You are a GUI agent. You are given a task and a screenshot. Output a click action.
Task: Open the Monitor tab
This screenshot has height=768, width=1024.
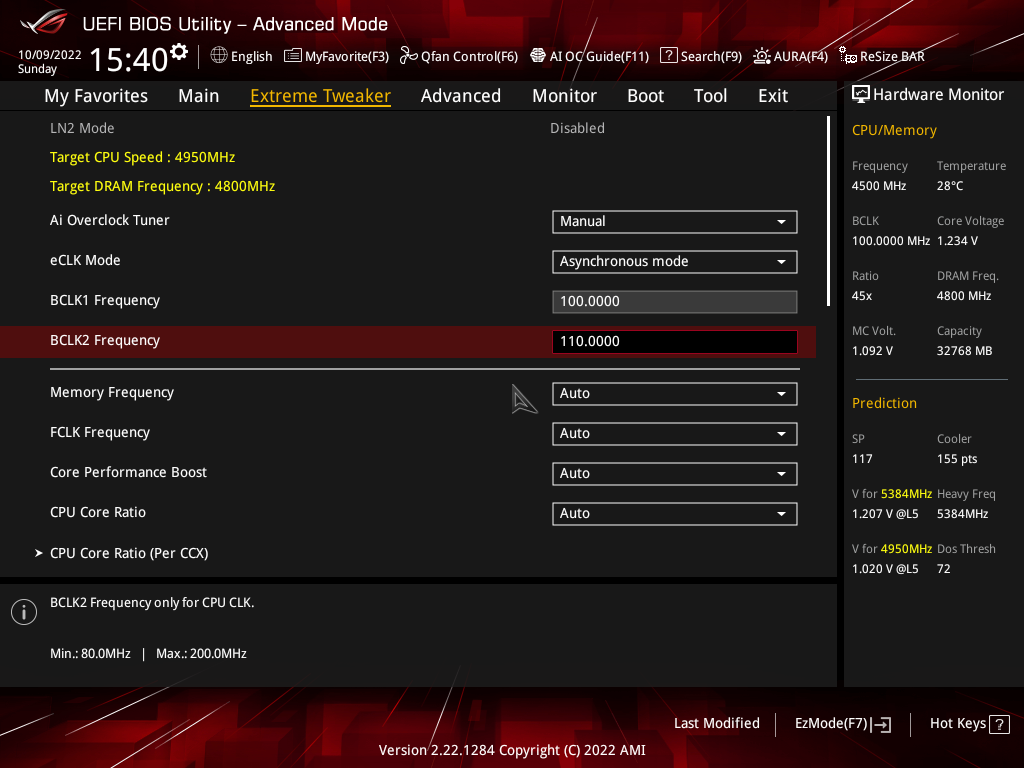tap(564, 96)
